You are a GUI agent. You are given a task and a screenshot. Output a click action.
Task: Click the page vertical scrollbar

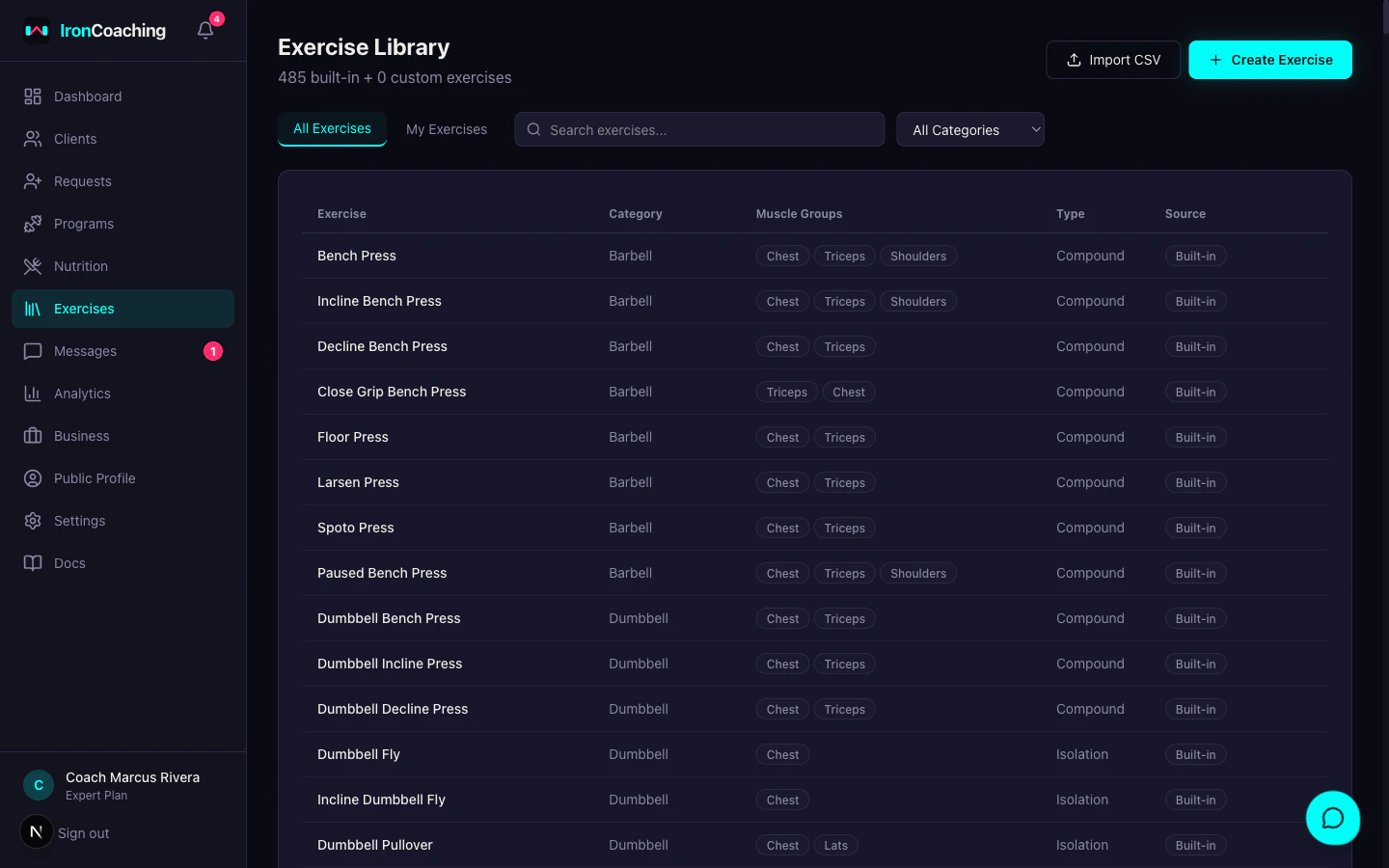point(1385,19)
